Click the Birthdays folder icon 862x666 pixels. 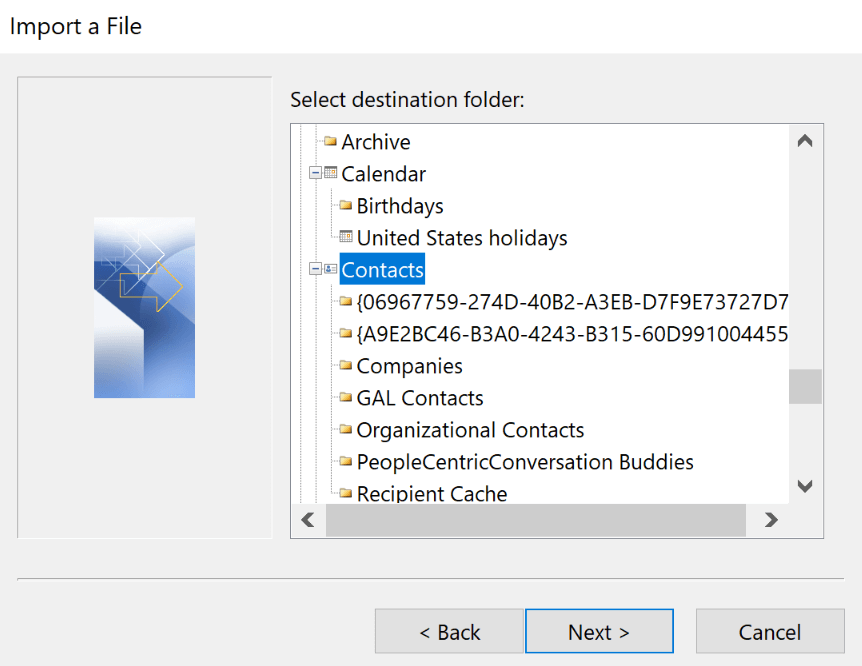click(x=346, y=206)
